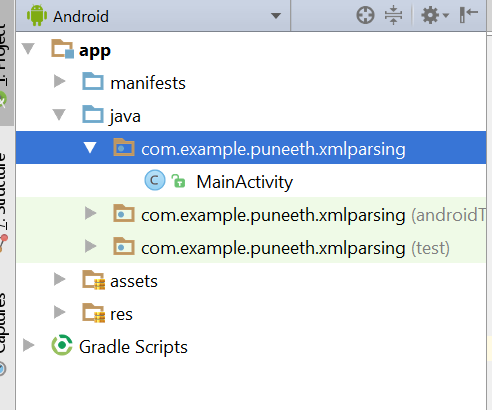Expand the xmlparsing (test) package
The image size is (492, 410).
pyautogui.click(x=90, y=246)
